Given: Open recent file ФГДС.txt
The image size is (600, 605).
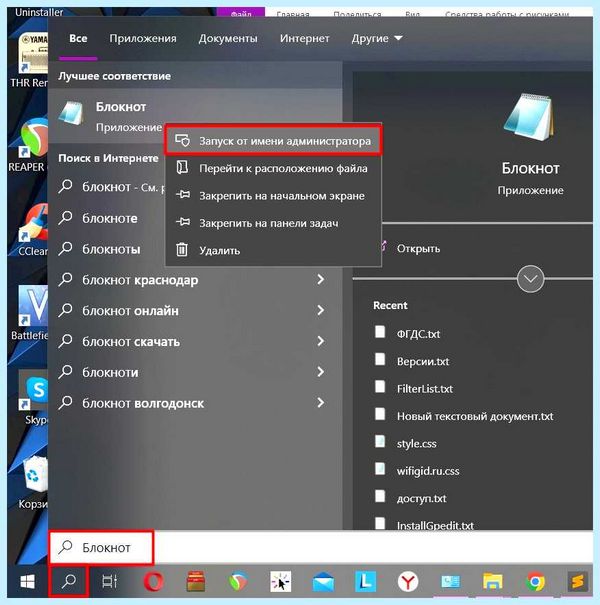Looking at the screenshot, I should (x=418, y=333).
